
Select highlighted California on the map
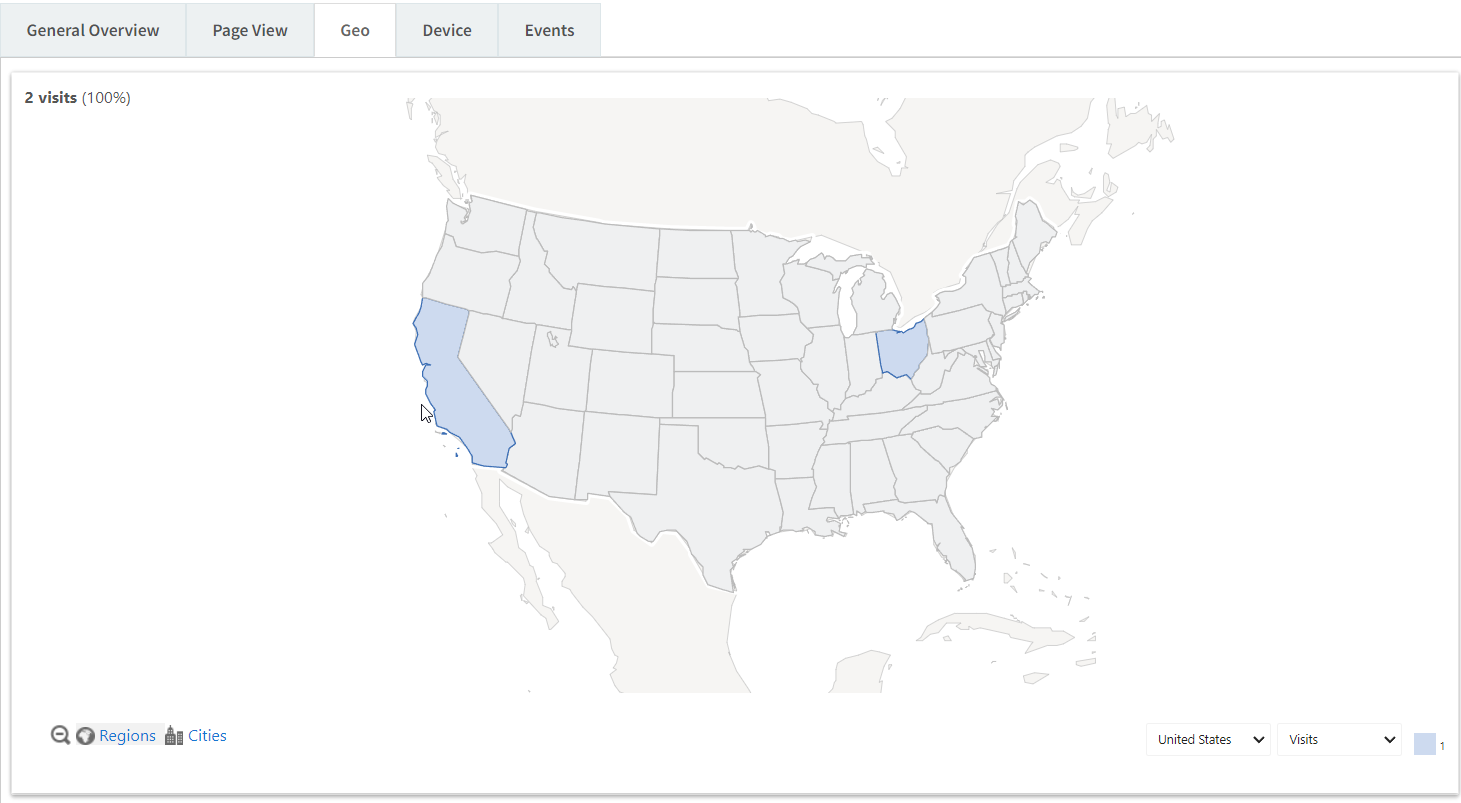point(450,380)
